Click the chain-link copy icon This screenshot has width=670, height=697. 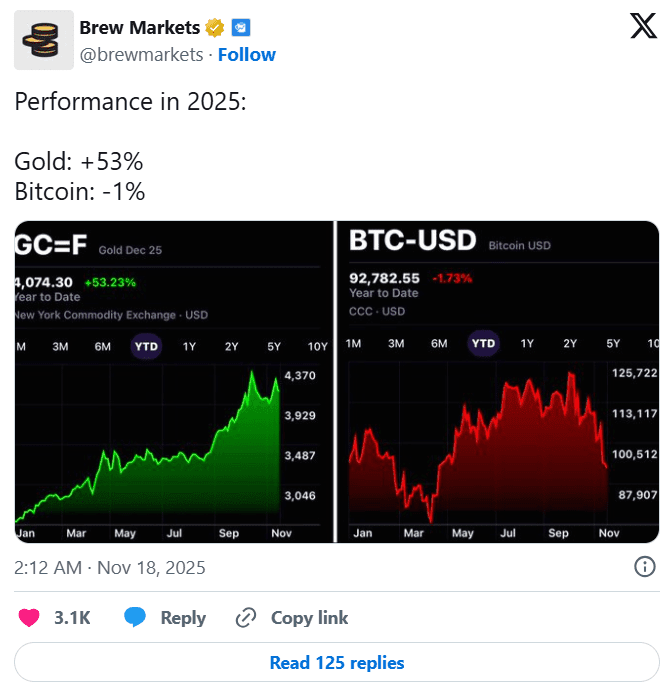(x=245, y=617)
